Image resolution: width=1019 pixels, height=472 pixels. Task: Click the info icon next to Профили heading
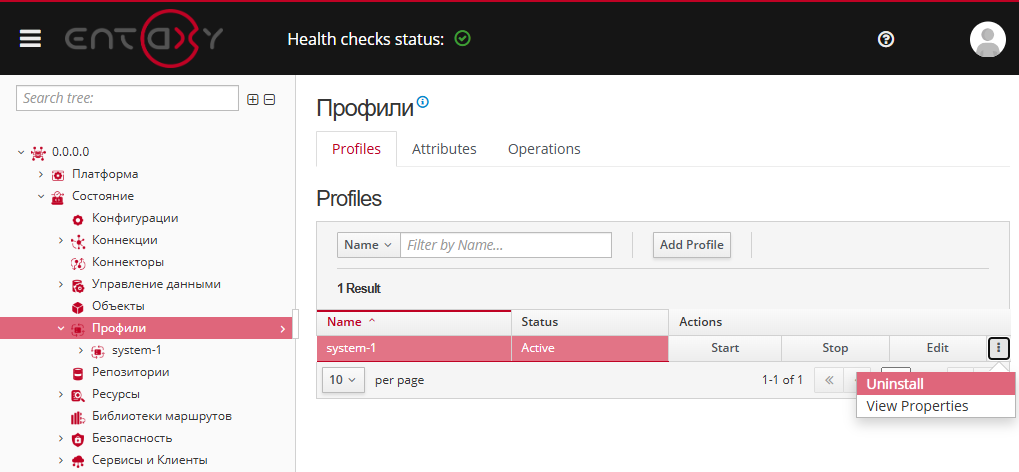tap(423, 101)
